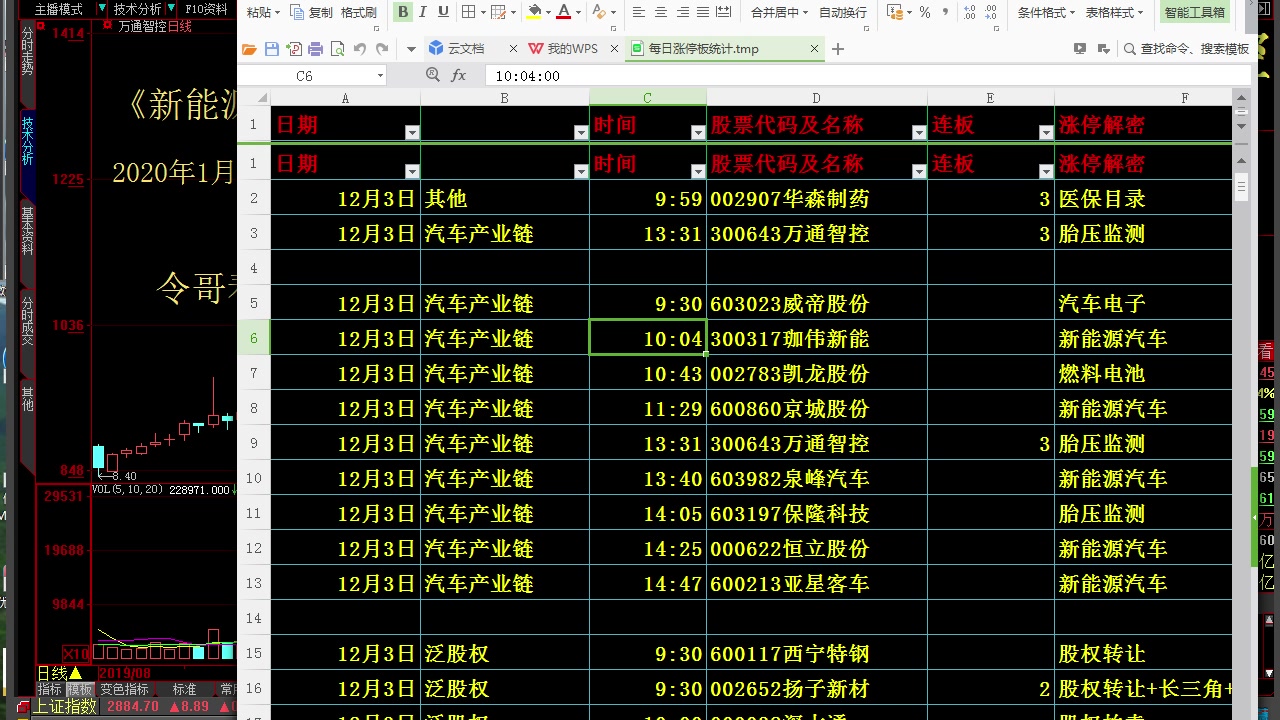
Task: Select cell 603023威帝股份
Action: click(x=816, y=303)
